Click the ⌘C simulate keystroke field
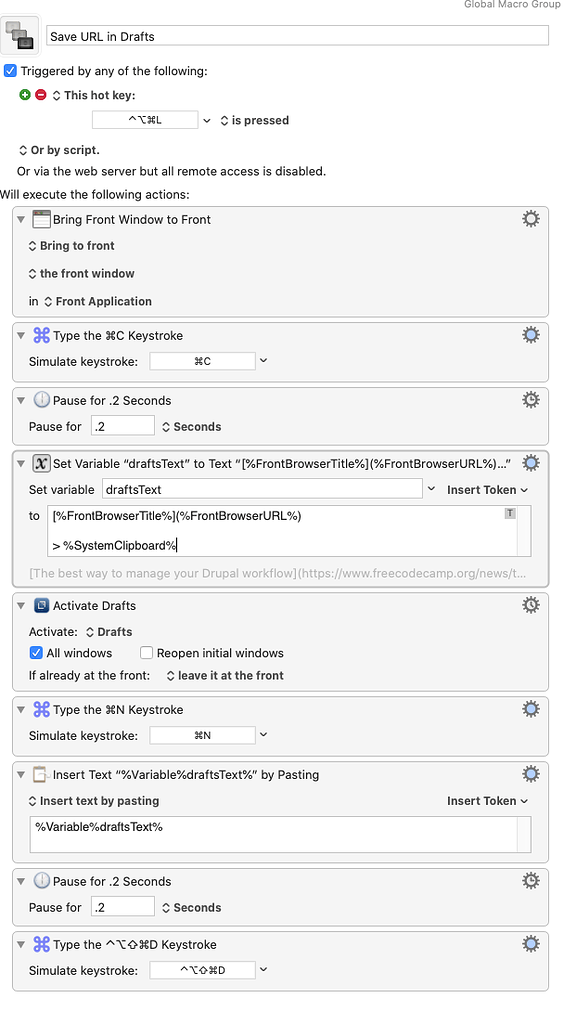 click(202, 361)
